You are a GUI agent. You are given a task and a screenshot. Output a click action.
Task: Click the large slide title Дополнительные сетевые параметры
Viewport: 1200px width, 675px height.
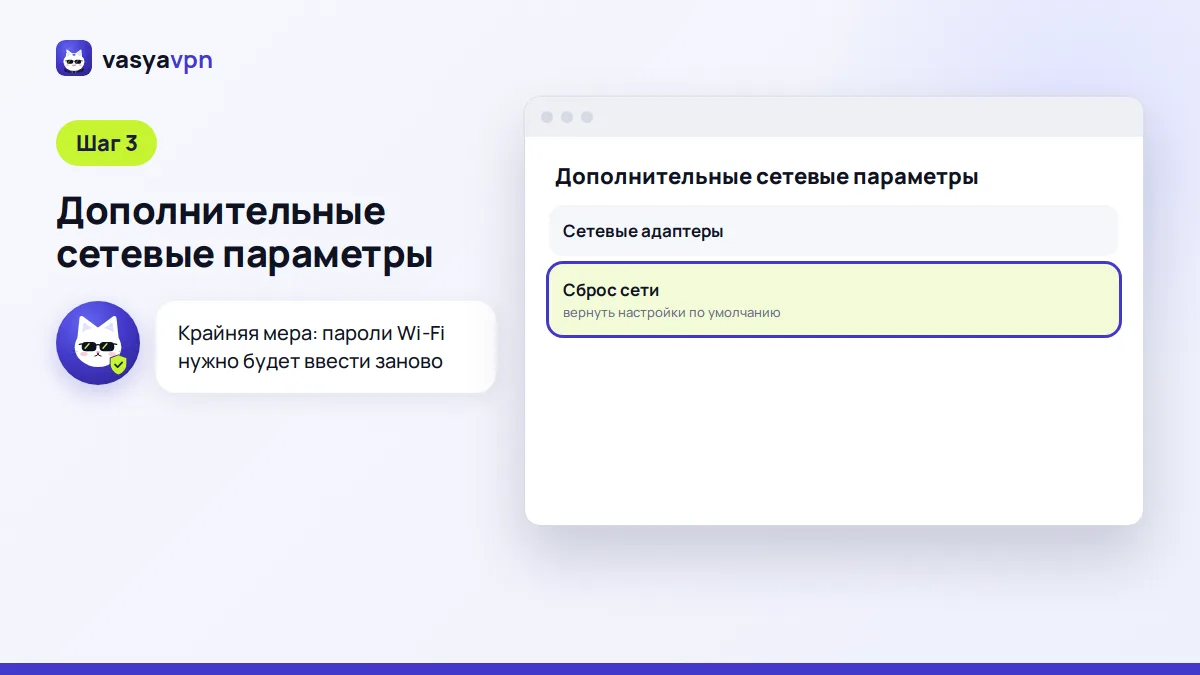(245, 233)
